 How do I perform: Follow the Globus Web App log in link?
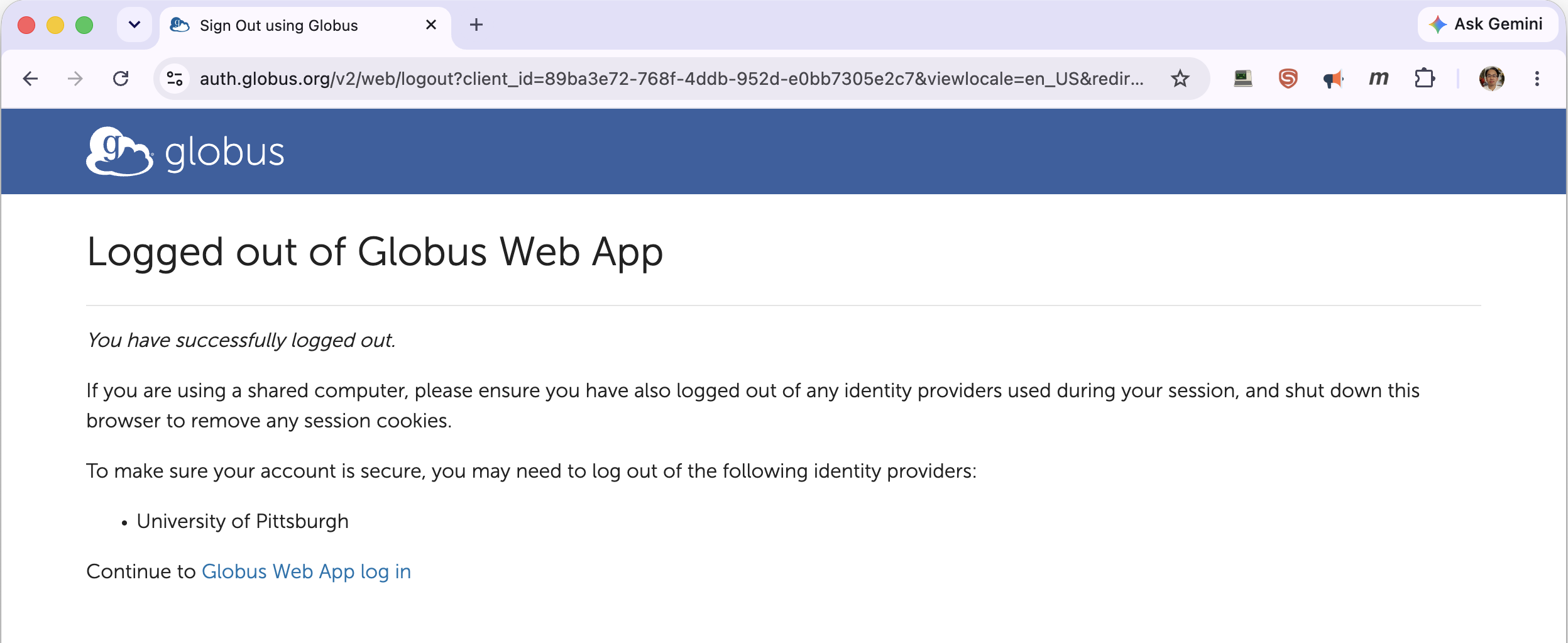(306, 571)
